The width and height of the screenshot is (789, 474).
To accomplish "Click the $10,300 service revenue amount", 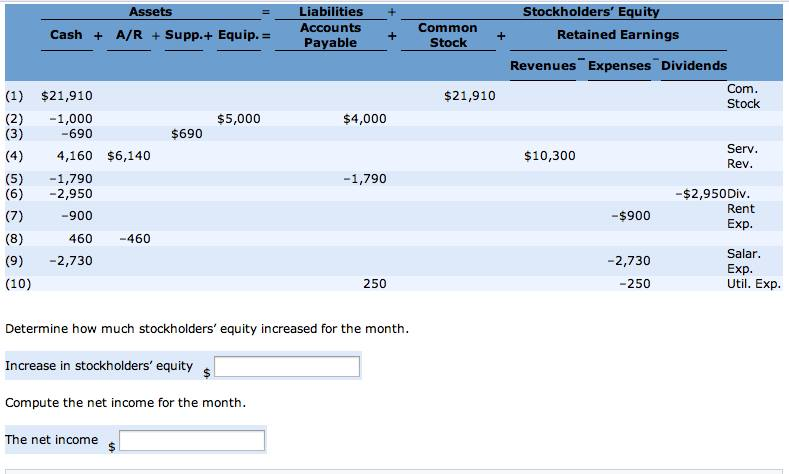I will [549, 156].
